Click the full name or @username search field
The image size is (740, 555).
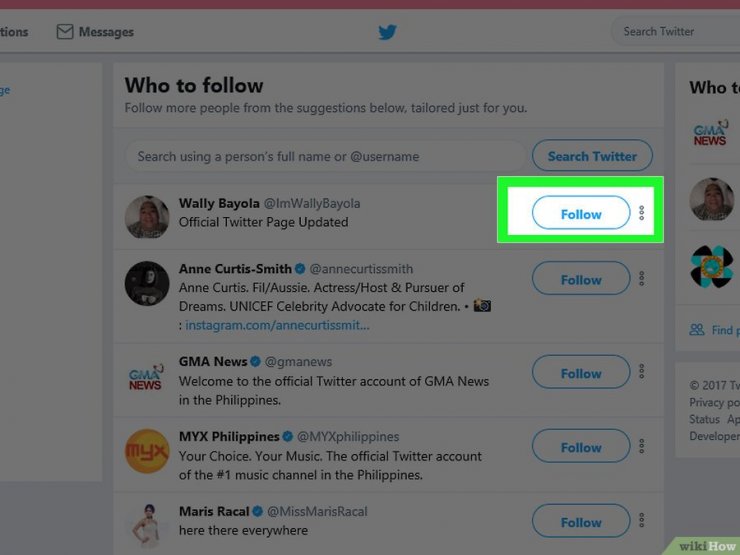click(324, 156)
